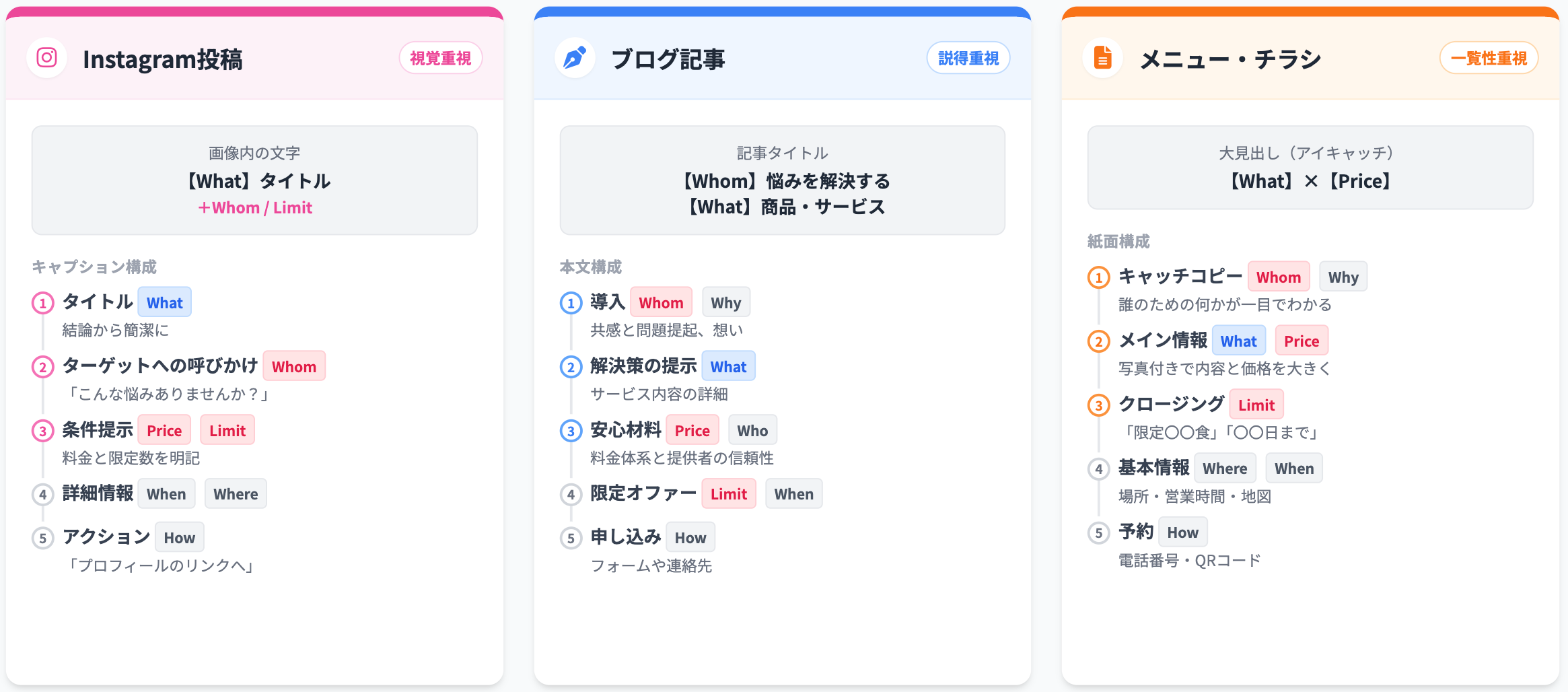Click step 4 circle next to 限定オファー
Screen dimensions: 1568x692
pos(571,495)
